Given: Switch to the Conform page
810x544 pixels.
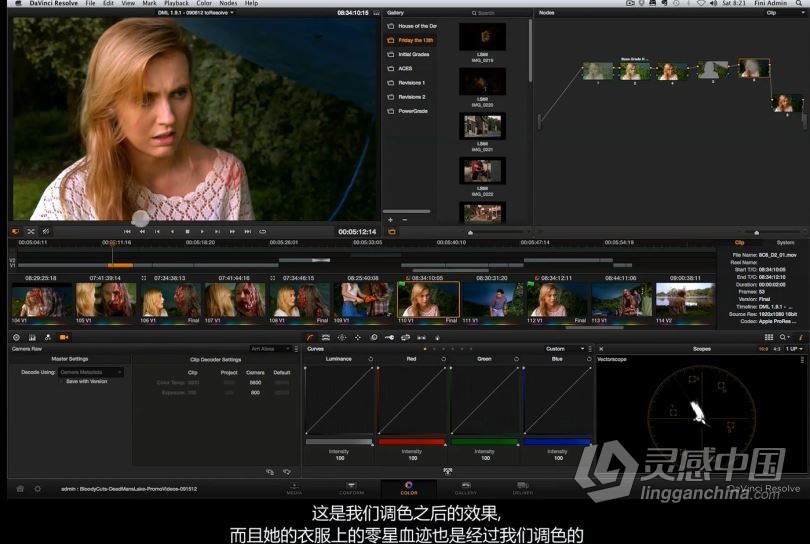Looking at the screenshot, I should [x=351, y=488].
